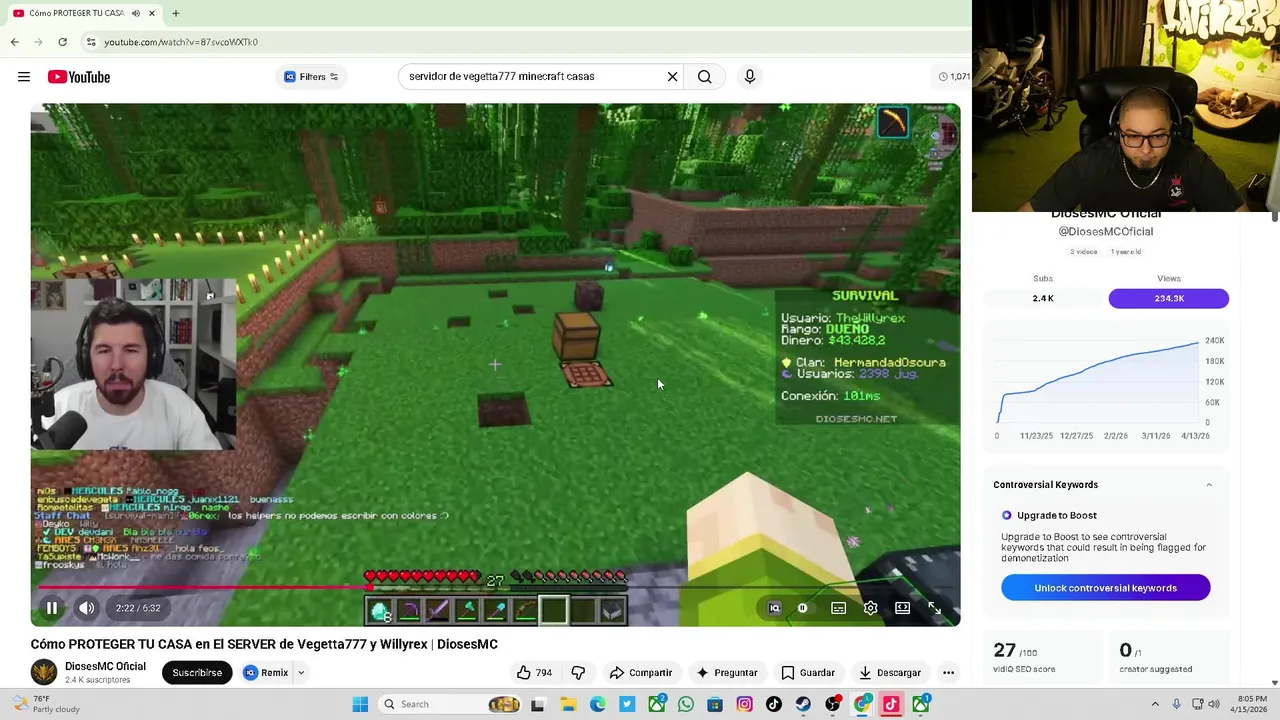Switch to theater mode

(902, 608)
